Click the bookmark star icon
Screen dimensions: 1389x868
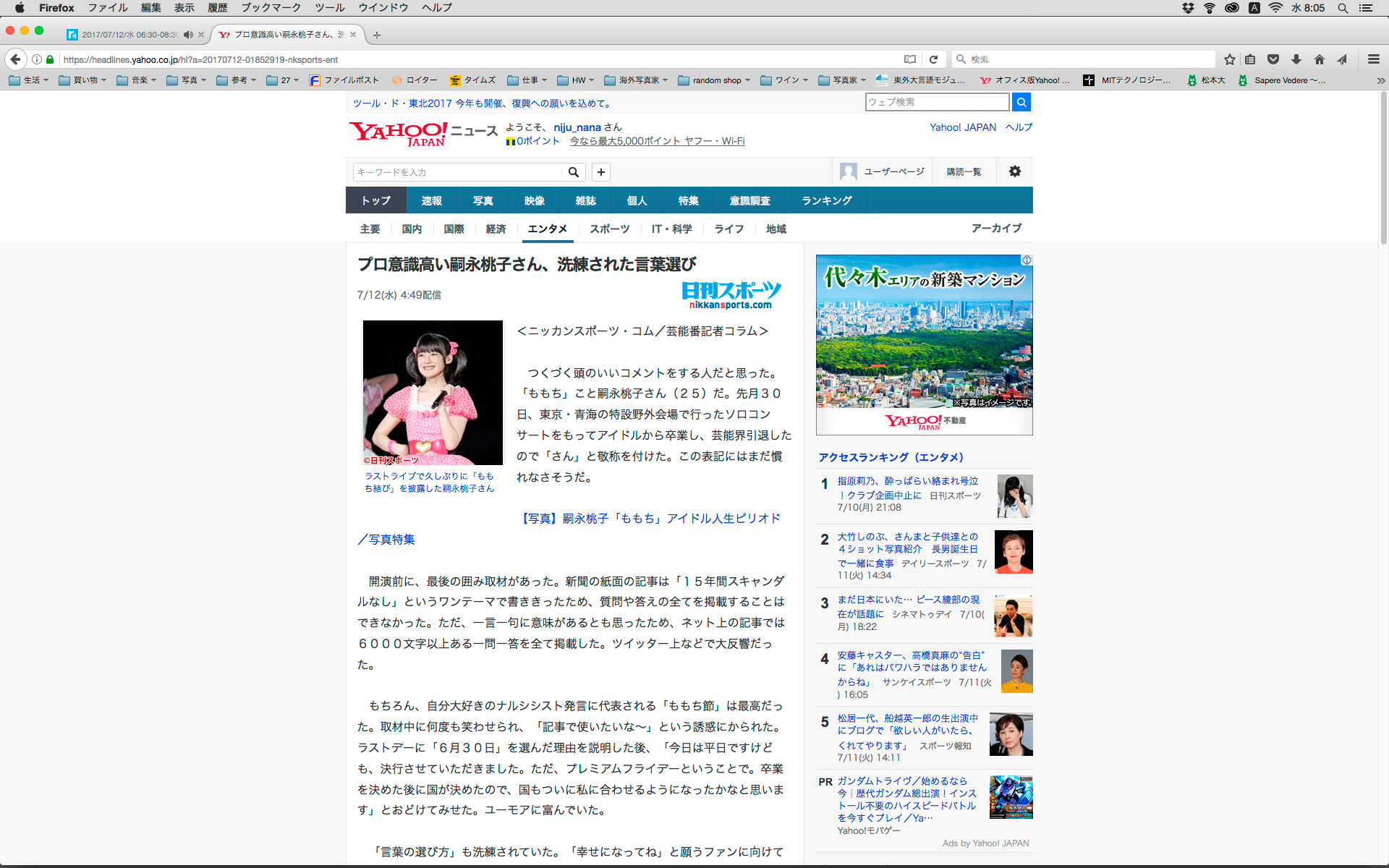(x=1229, y=59)
